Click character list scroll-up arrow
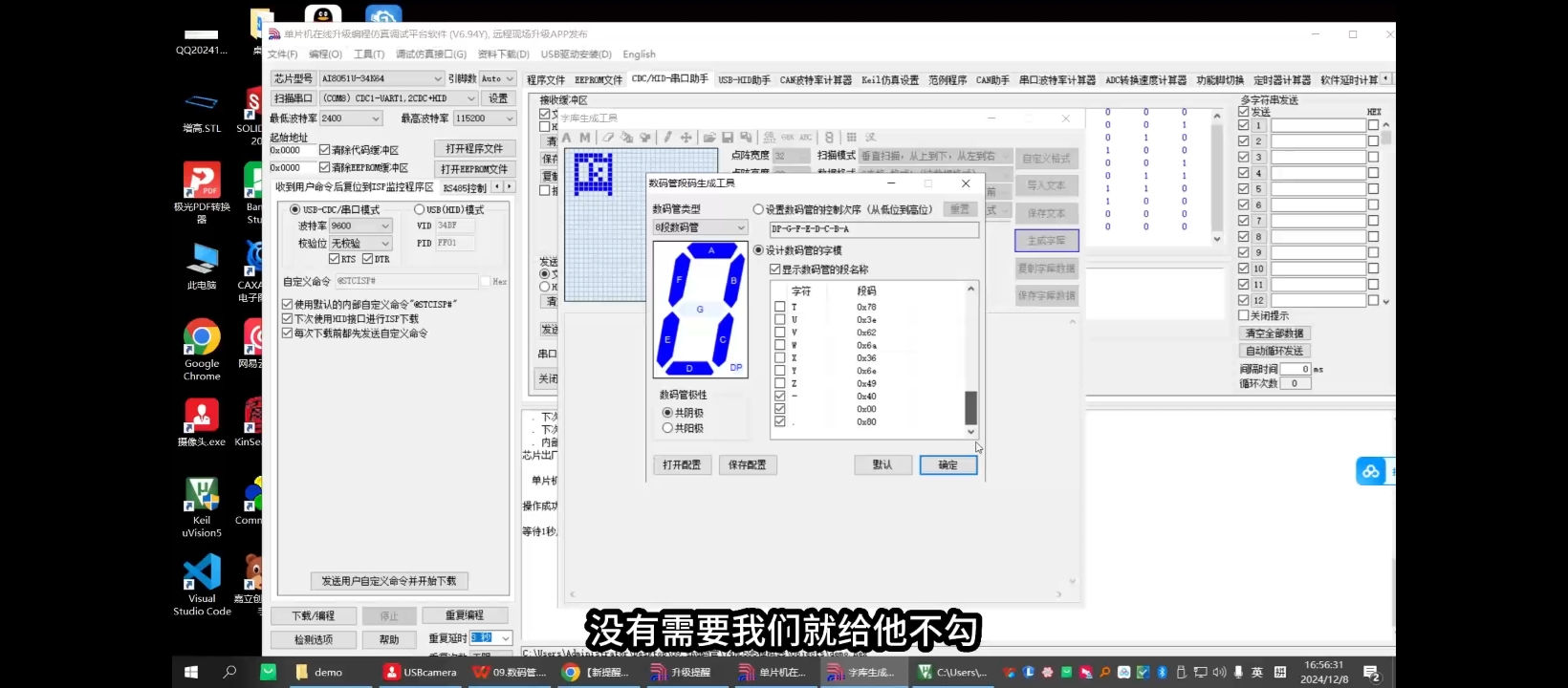Viewport: 1568px width, 688px height. tap(970, 289)
